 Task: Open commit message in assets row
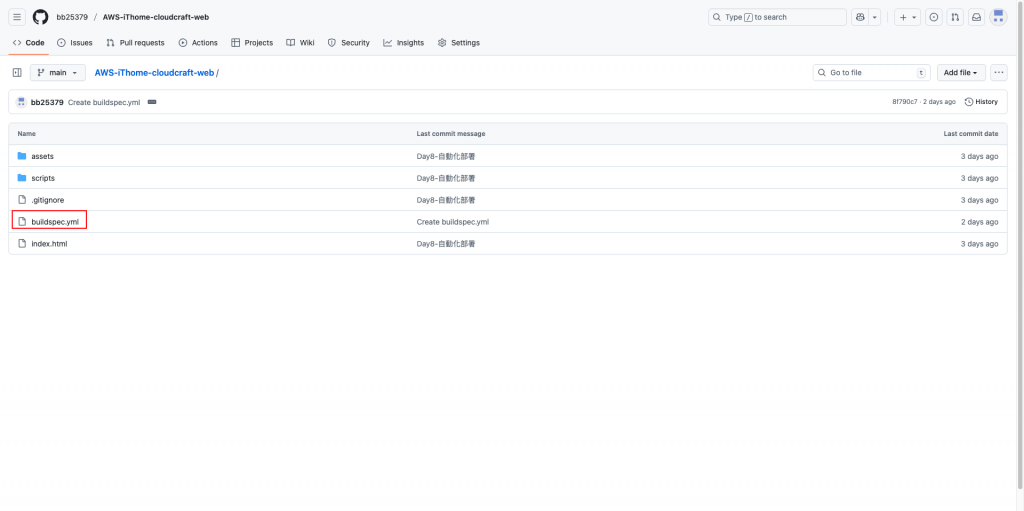(445, 156)
